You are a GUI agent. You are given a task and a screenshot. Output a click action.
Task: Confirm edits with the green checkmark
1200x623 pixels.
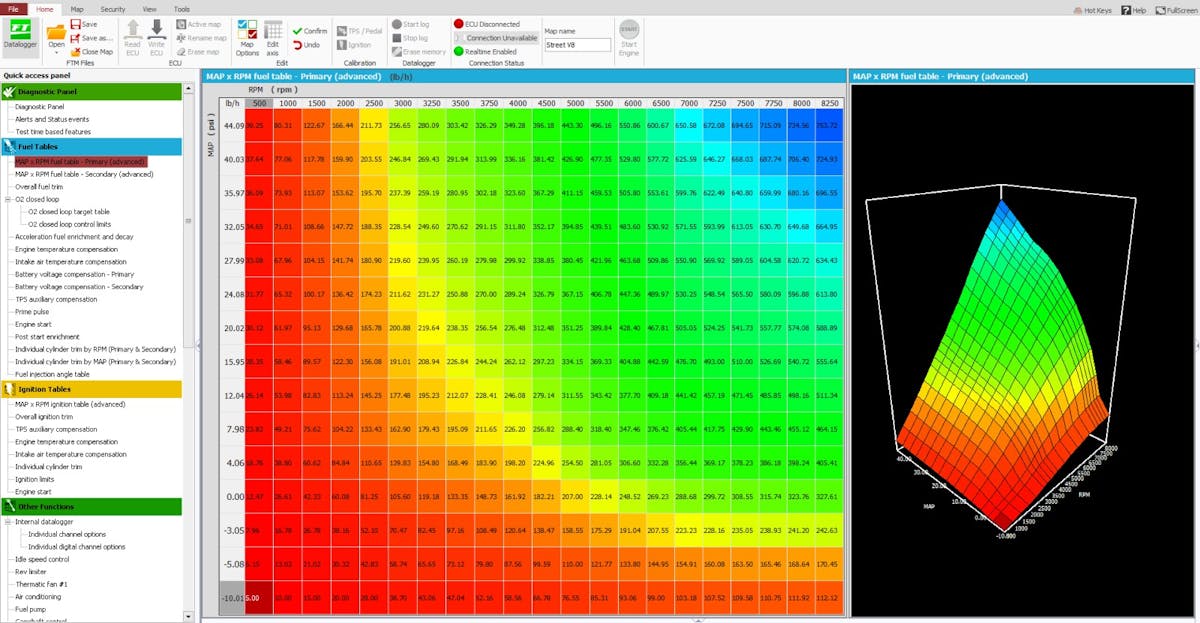(x=298, y=31)
